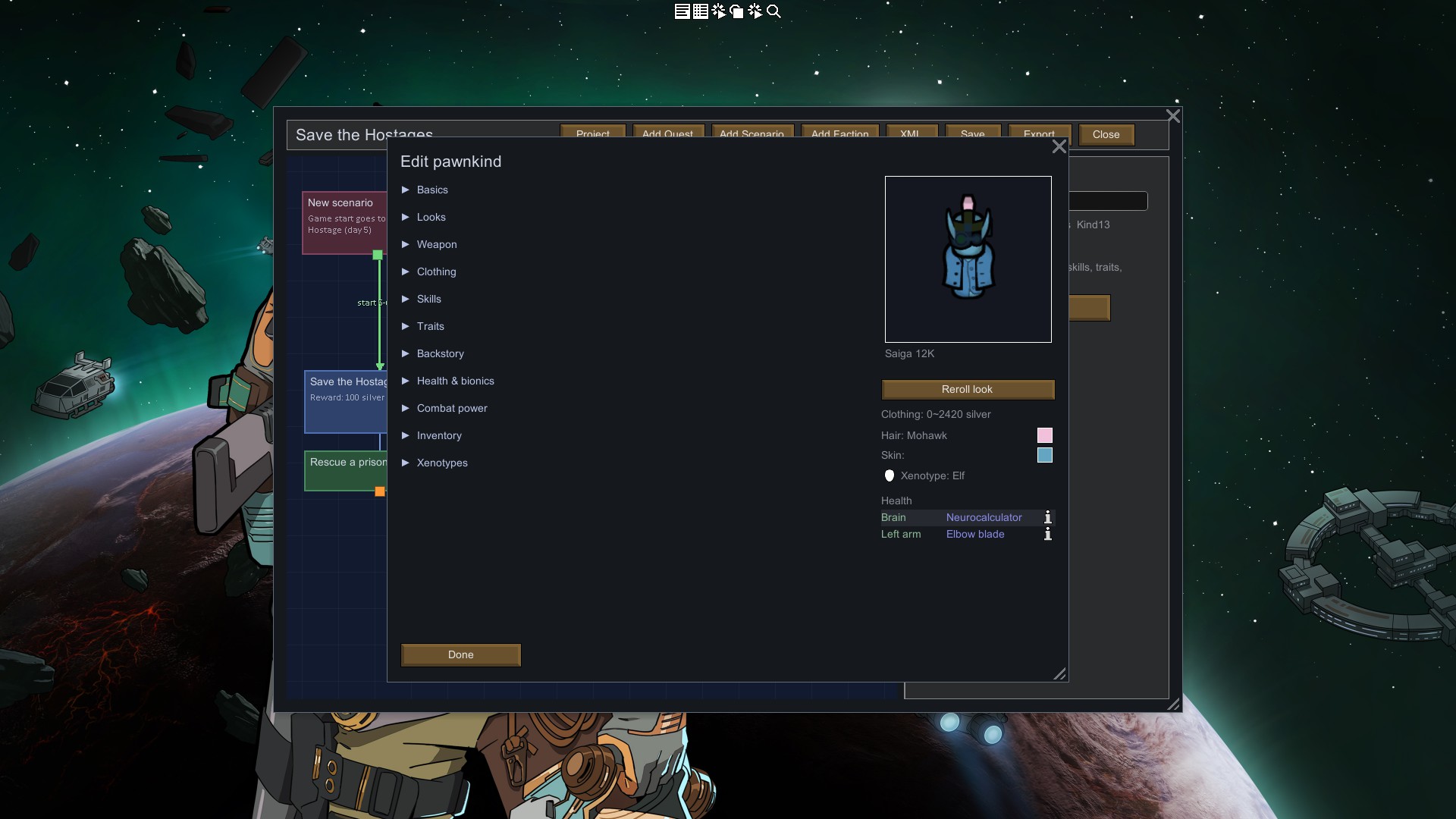Click the Neurocalculator implant label
Image resolution: width=1456 pixels, height=819 pixels.
984,517
